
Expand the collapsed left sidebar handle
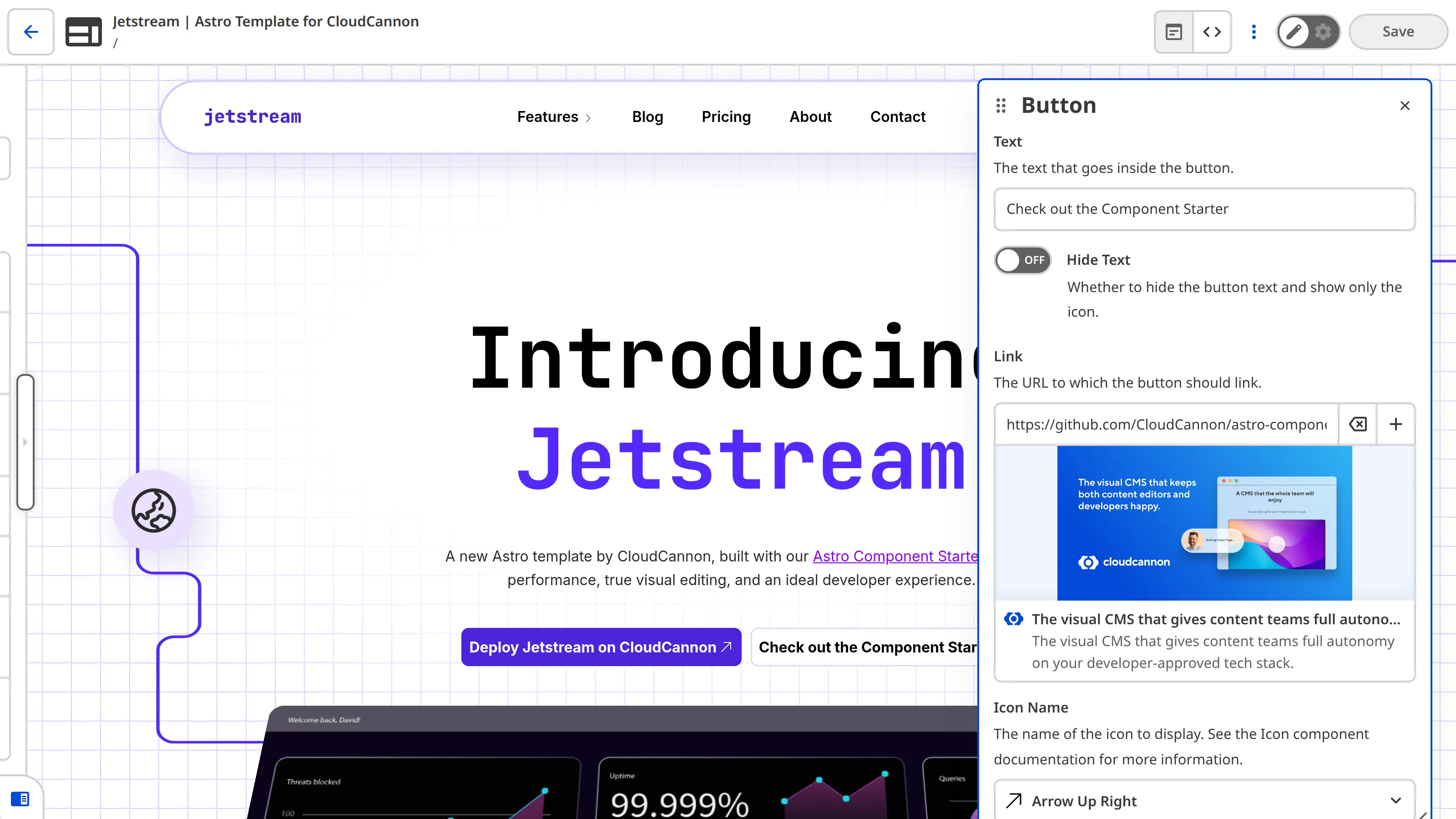[x=25, y=442]
